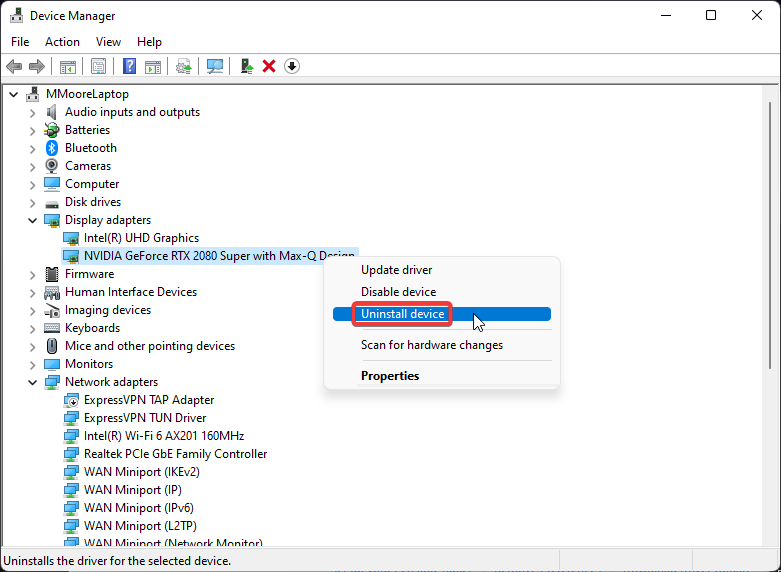
Task: Toggle the show/hide action pane icon
Action: pyautogui.click(x=153, y=66)
